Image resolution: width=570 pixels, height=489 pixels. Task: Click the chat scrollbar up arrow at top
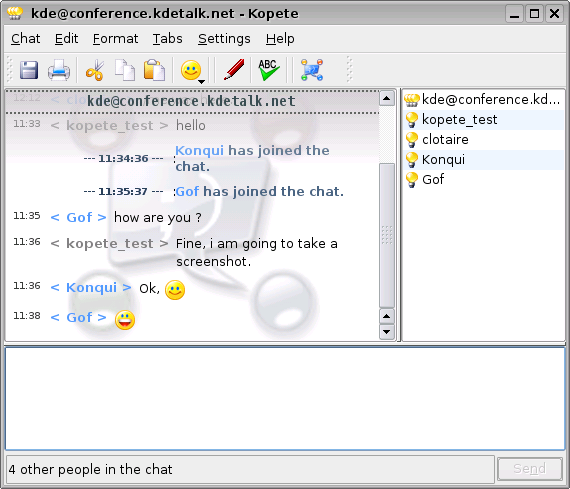pyautogui.click(x=387, y=98)
